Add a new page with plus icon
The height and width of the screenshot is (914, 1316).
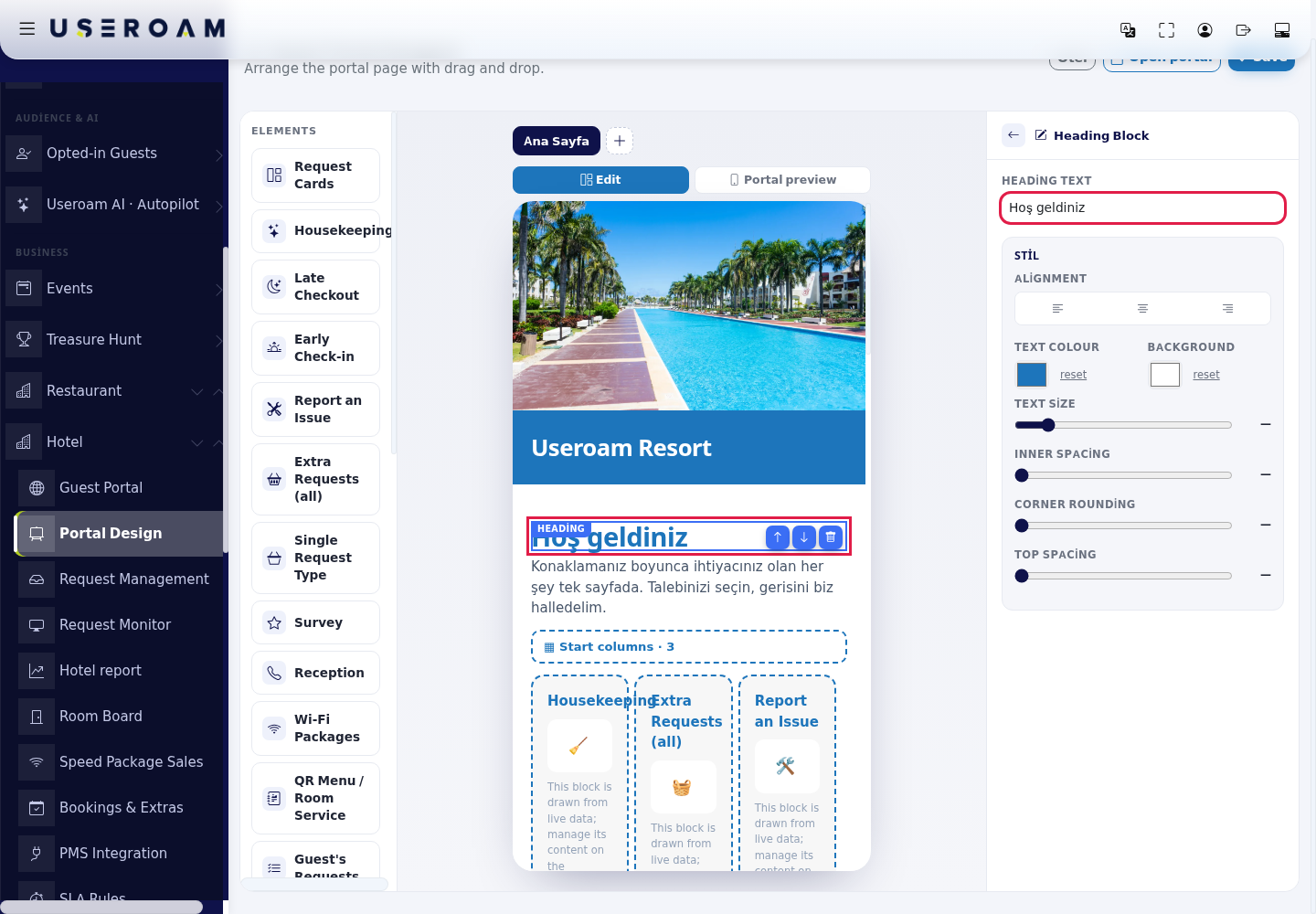pos(620,141)
